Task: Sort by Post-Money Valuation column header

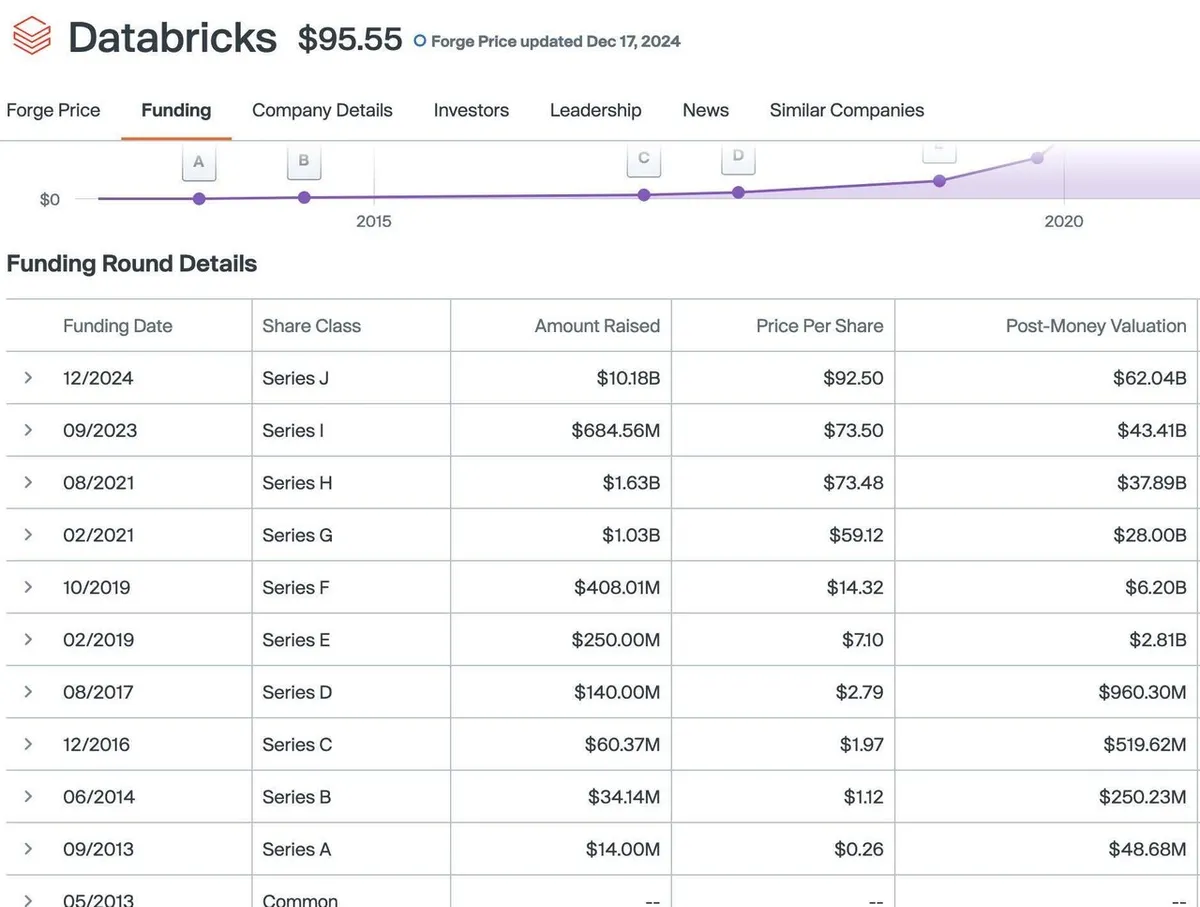Action: point(1095,326)
